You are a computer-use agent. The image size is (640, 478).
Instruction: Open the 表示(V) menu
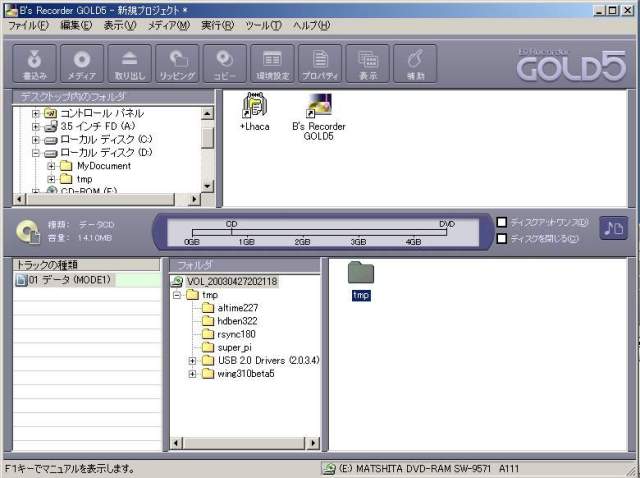coord(120,25)
